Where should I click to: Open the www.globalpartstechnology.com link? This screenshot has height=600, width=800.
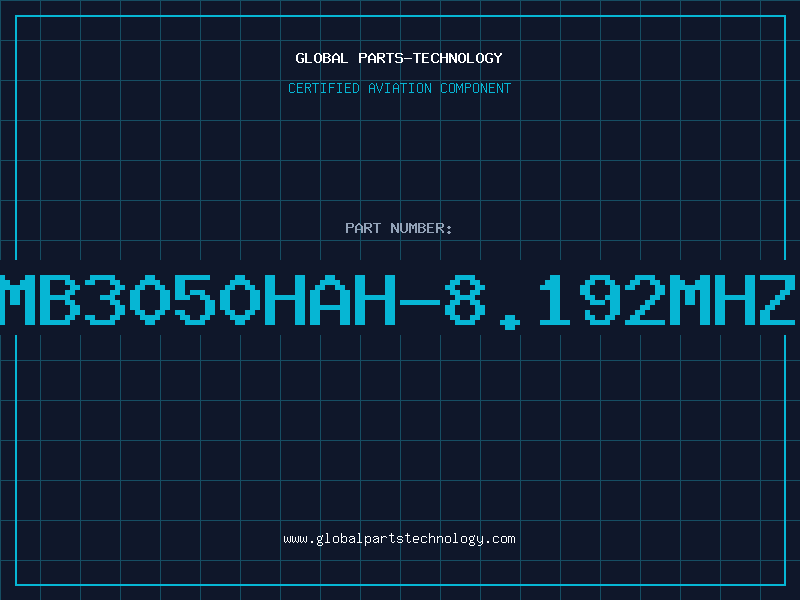point(399,539)
